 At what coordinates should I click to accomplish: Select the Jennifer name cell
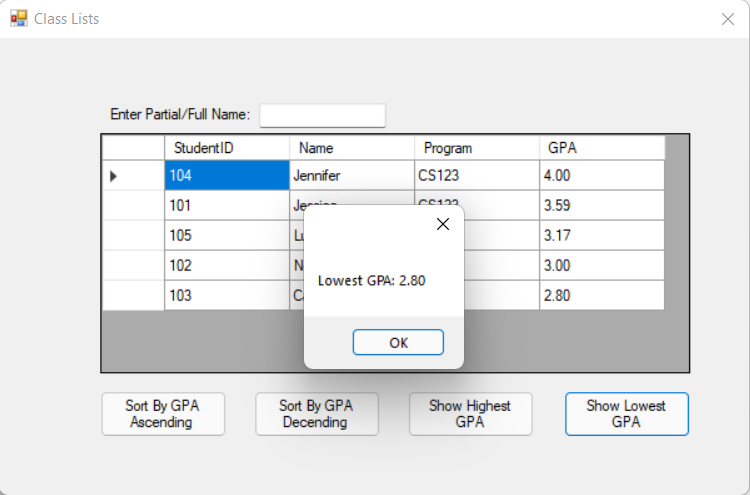(x=352, y=176)
